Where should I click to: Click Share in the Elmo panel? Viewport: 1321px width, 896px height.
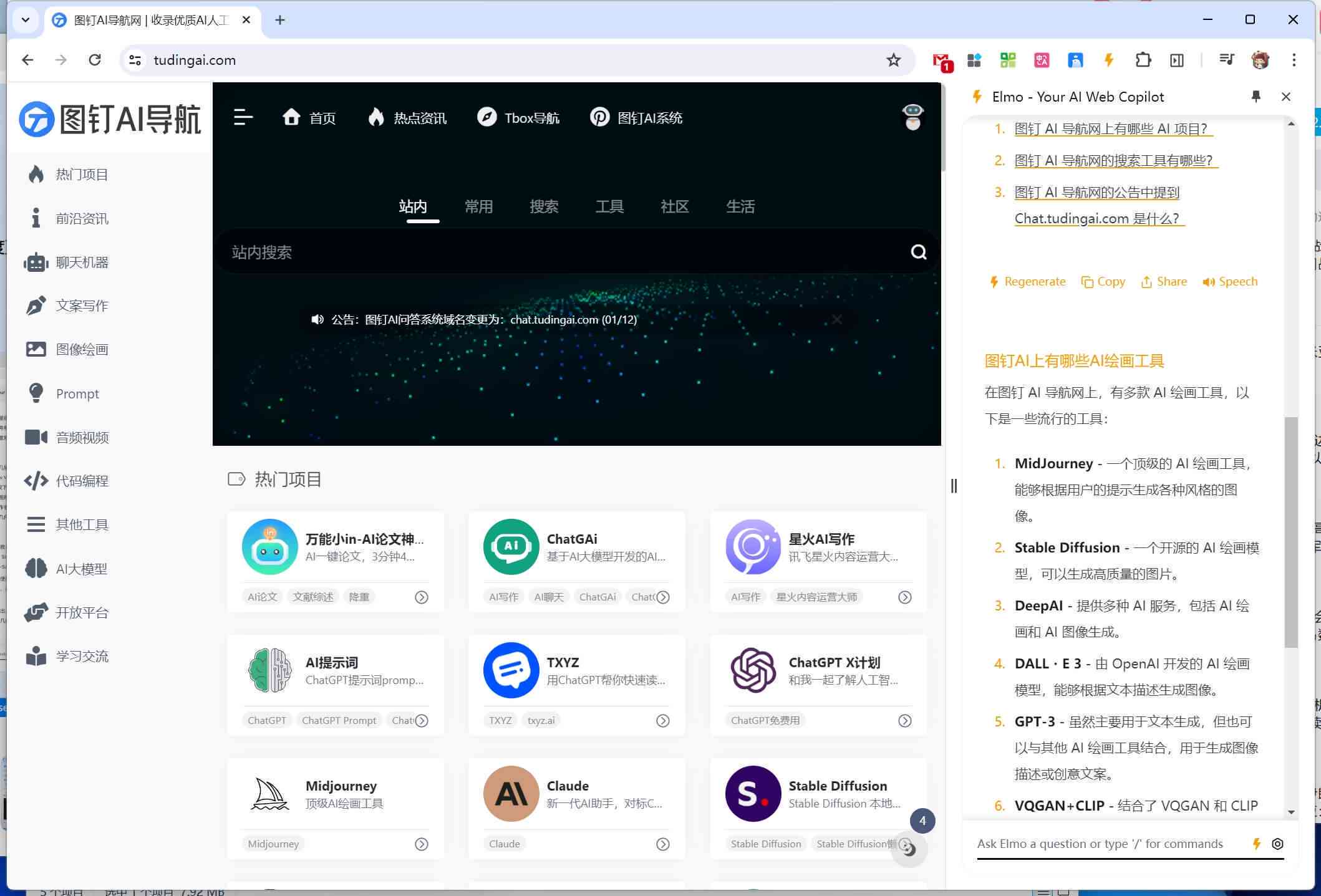tap(1164, 281)
